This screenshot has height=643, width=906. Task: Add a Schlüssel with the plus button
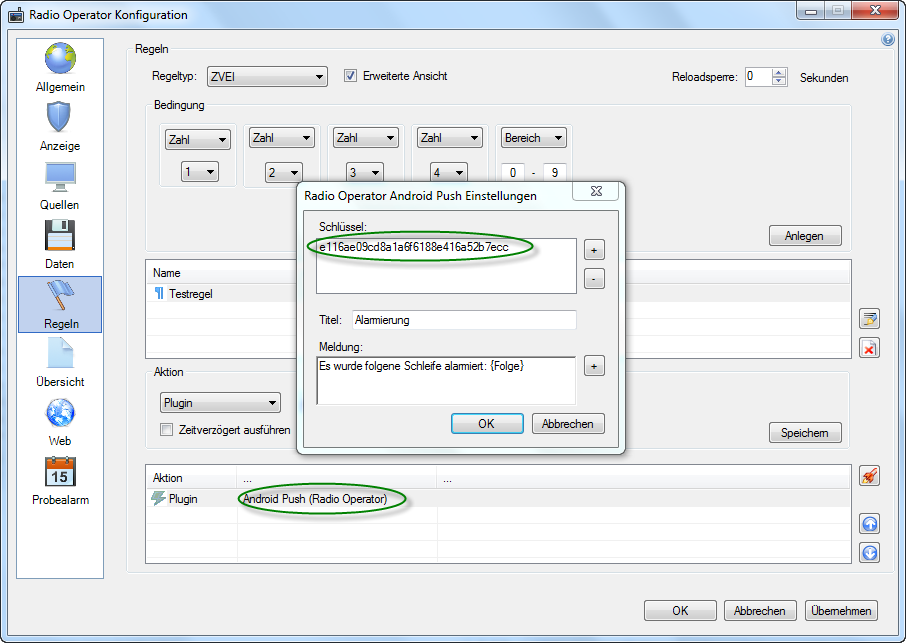click(594, 250)
